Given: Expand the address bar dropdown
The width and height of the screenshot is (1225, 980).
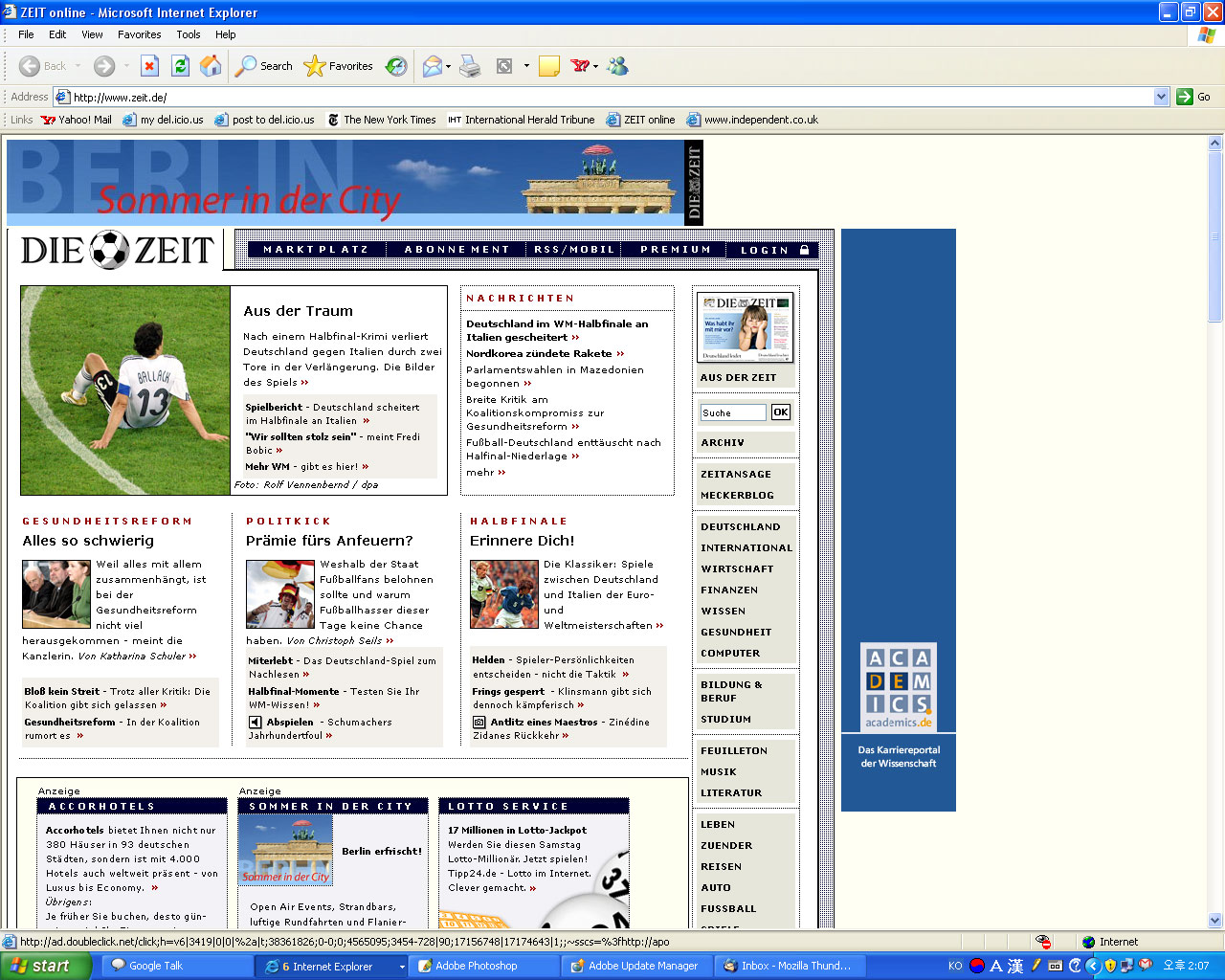Looking at the screenshot, I should [x=1161, y=97].
